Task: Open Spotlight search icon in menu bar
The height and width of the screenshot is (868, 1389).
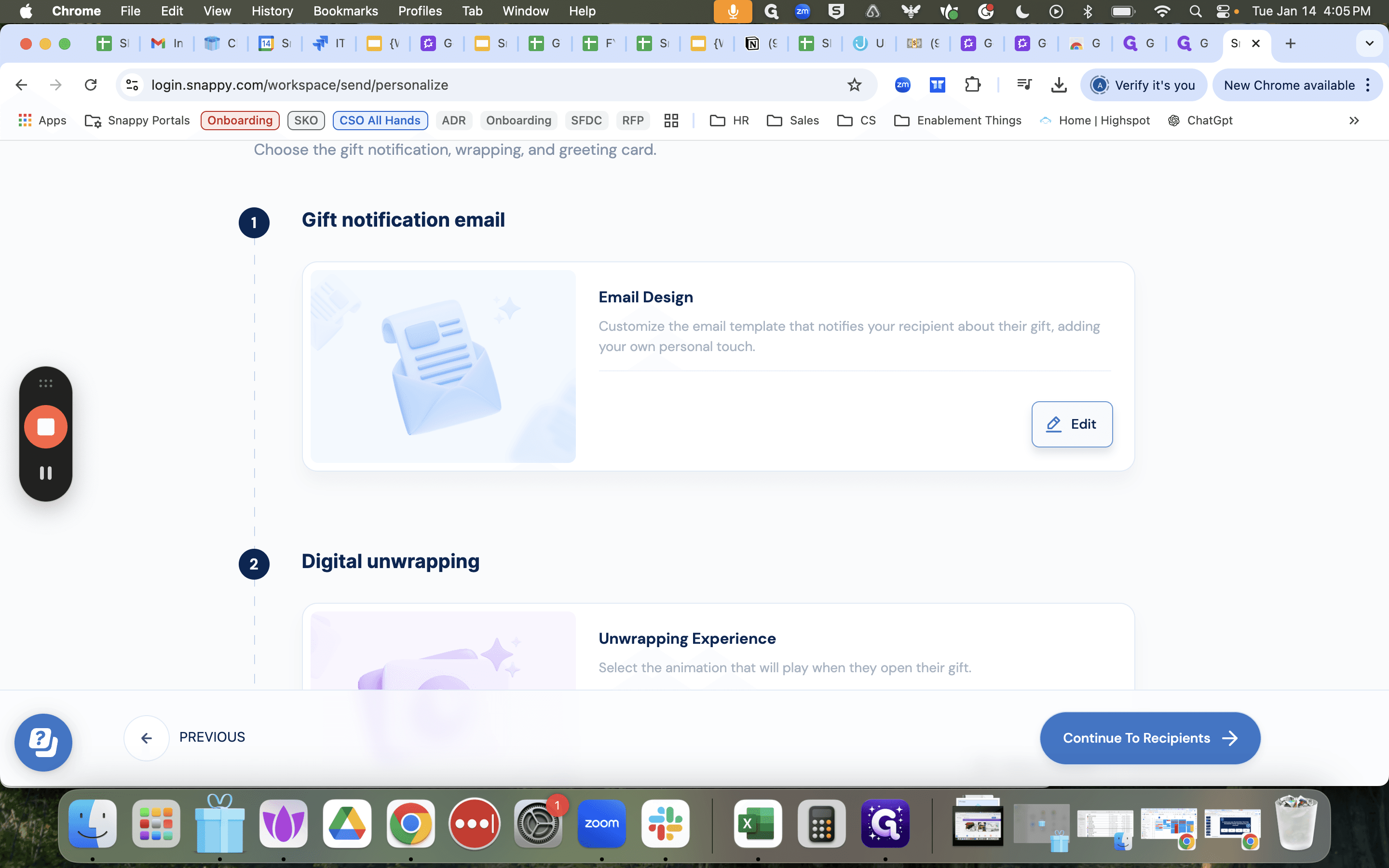Action: tap(1196, 11)
